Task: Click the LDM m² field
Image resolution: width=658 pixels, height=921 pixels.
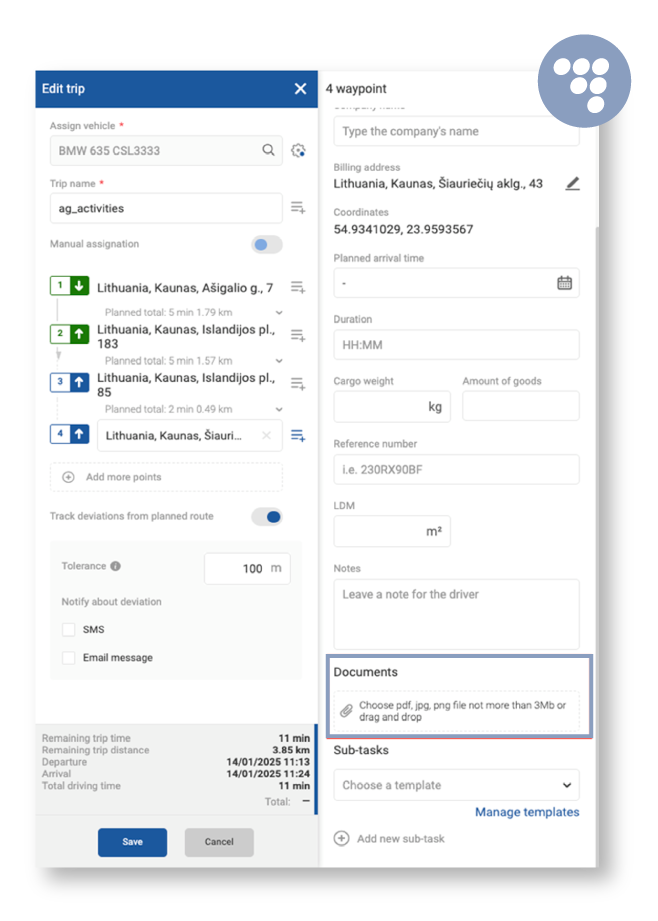Action: 392,531
